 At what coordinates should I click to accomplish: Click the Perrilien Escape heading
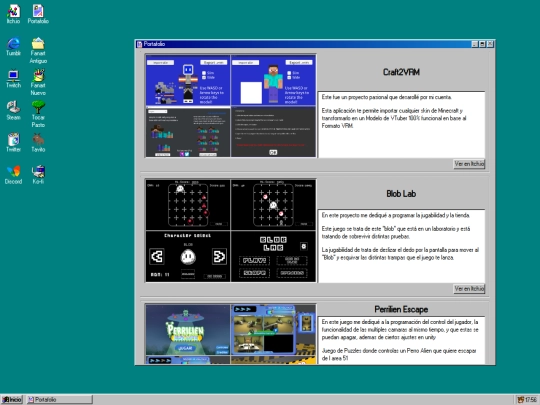point(401,309)
